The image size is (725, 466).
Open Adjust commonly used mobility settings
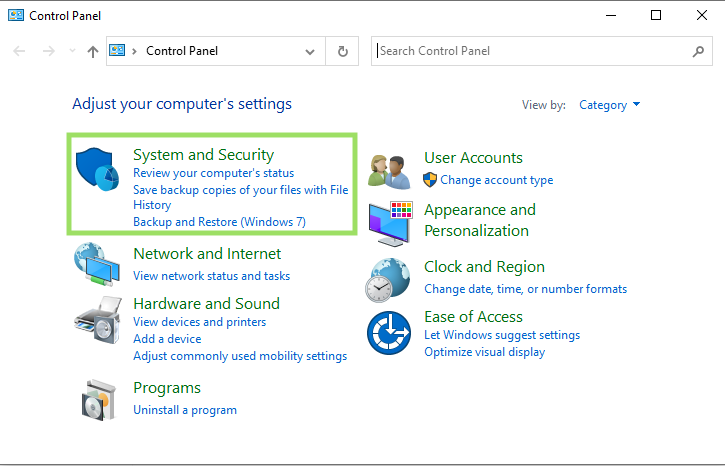pyautogui.click(x=240, y=356)
